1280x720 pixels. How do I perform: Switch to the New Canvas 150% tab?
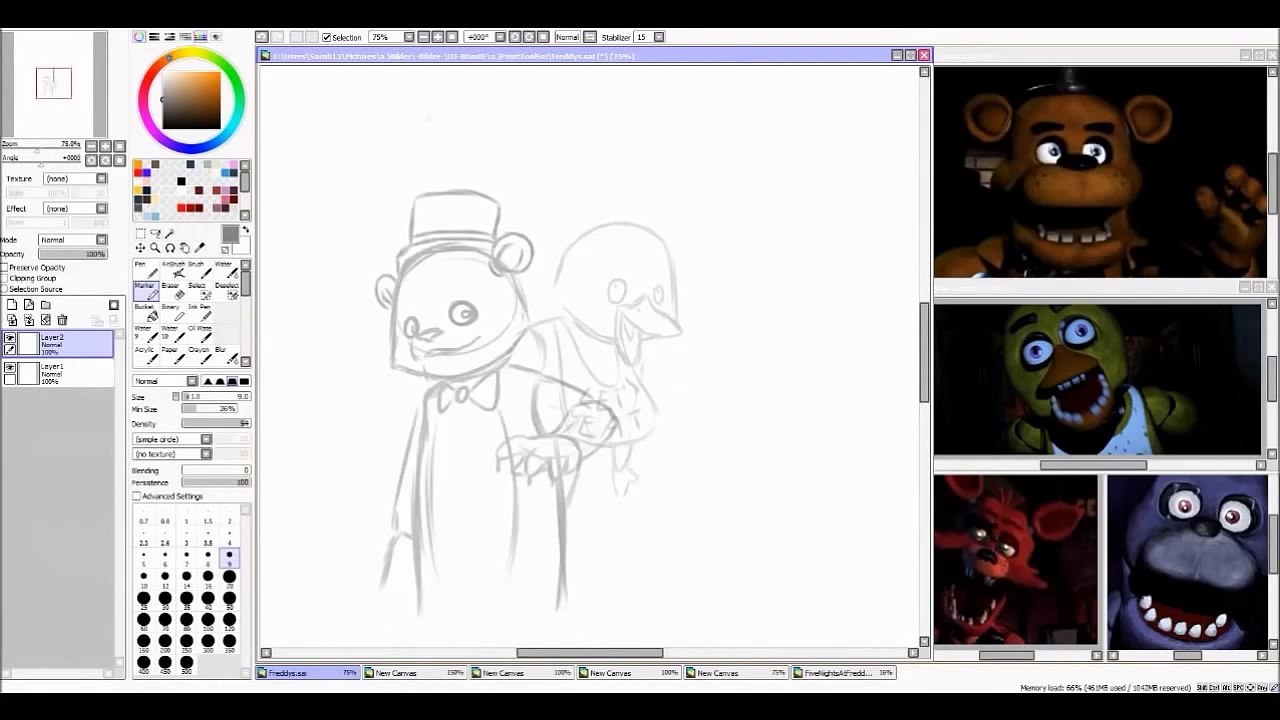click(414, 673)
